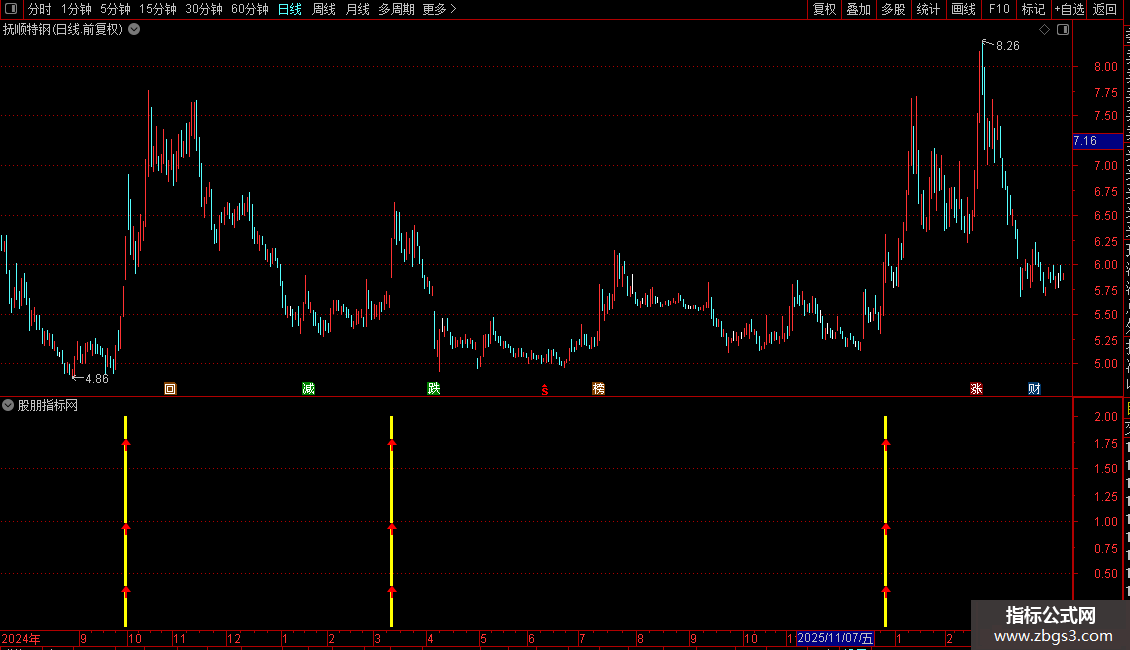The image size is (1130, 650).
Task: Expand the 更多 periods menu
Action: (x=440, y=9)
